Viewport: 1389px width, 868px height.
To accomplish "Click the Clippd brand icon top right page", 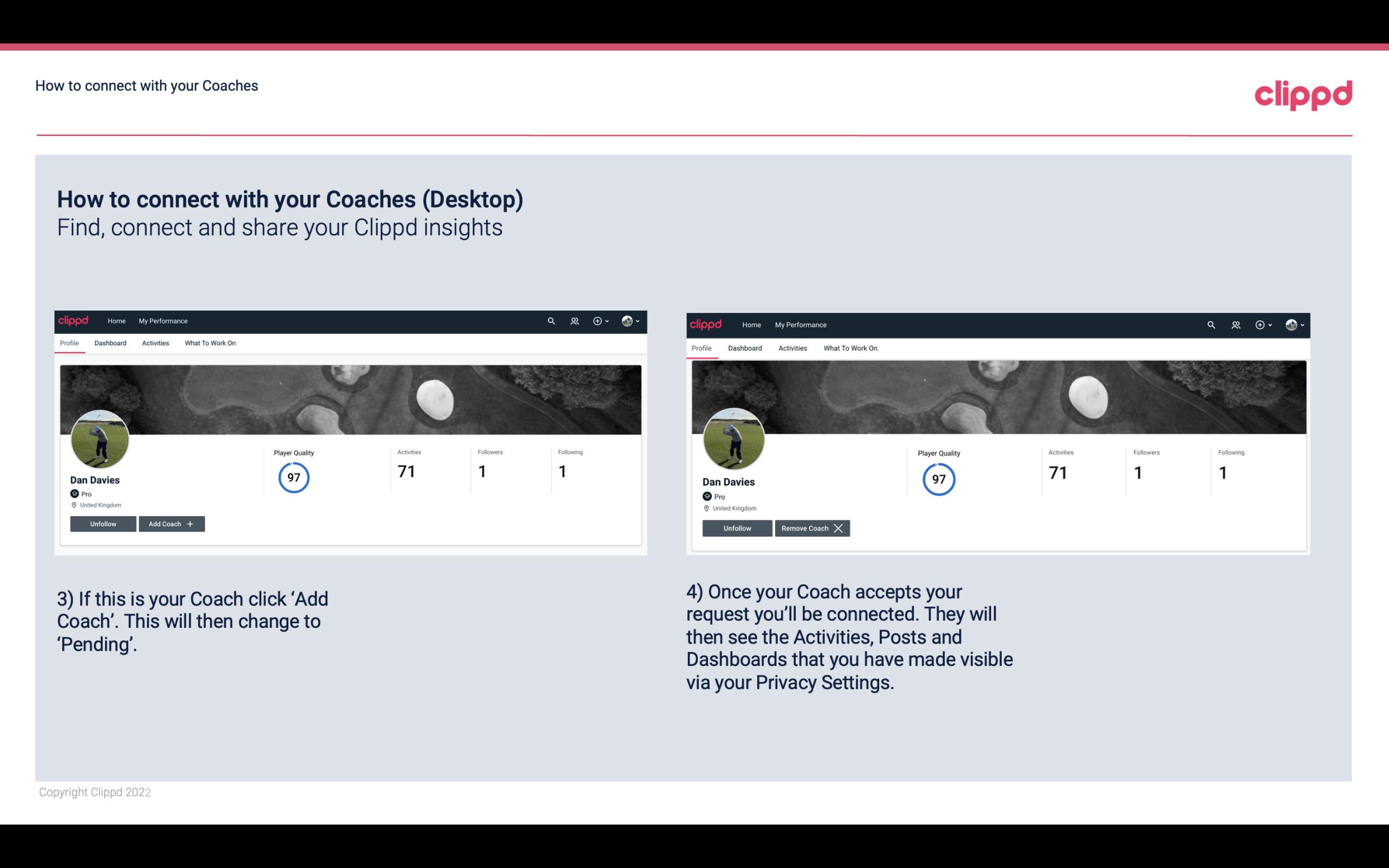I will (x=1303, y=94).
